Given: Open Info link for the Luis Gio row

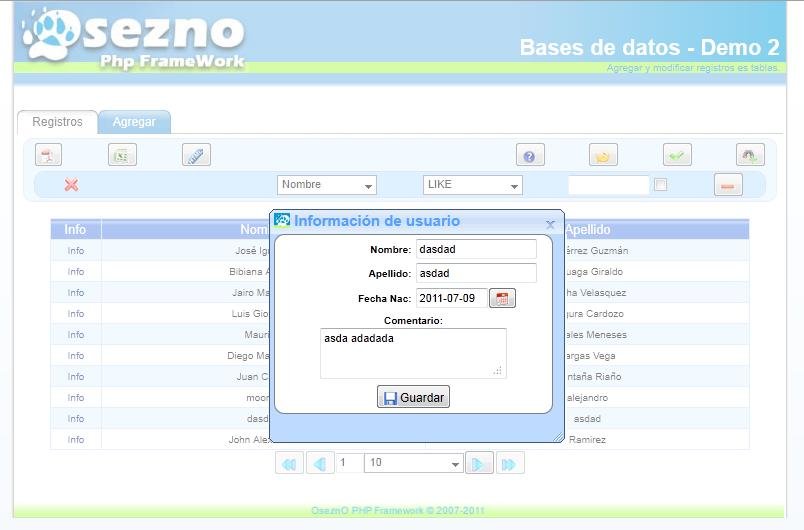Looking at the screenshot, I should 76,314.
